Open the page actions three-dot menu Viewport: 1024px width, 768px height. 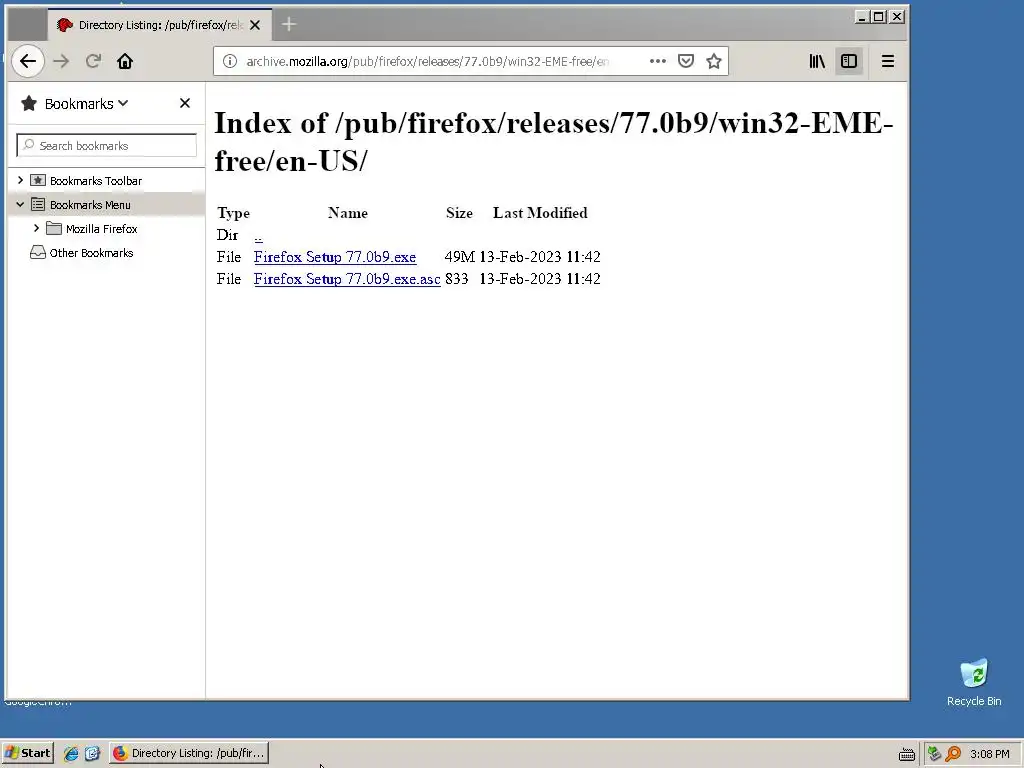click(x=658, y=61)
